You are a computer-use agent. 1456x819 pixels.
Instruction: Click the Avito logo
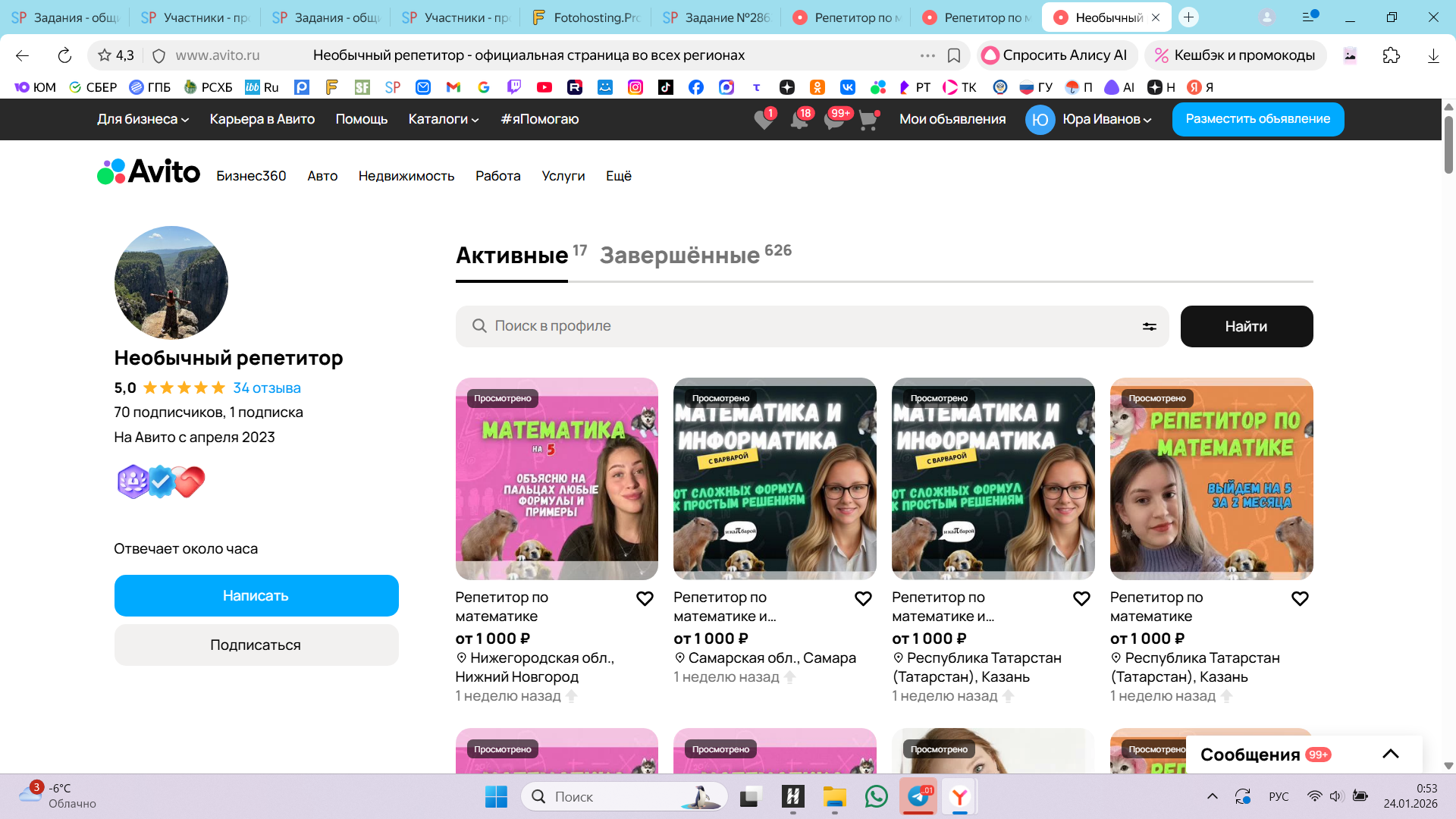149,172
